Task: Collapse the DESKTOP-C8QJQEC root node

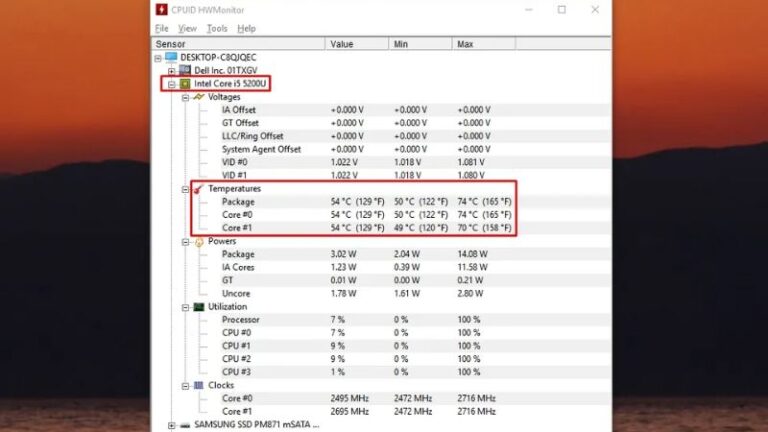Action: tap(158, 58)
